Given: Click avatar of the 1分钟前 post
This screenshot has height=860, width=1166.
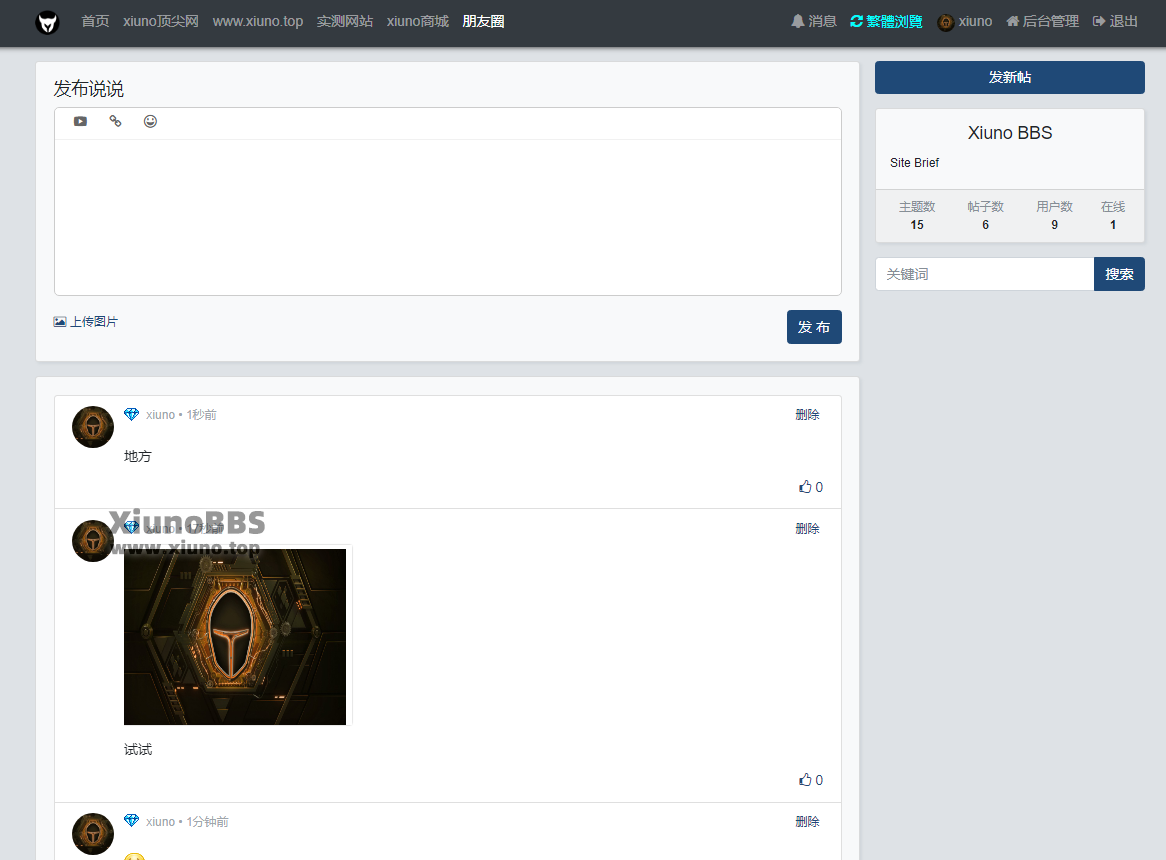Looking at the screenshot, I should coord(93,834).
